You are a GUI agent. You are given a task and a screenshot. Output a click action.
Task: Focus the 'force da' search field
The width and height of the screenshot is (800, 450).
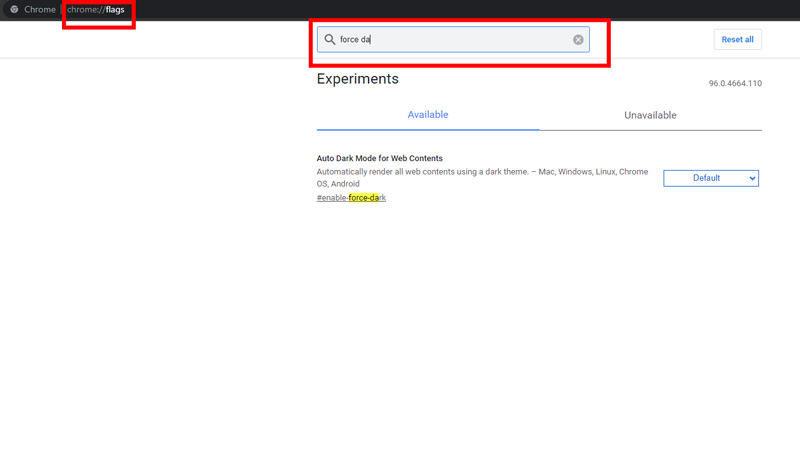(453, 39)
